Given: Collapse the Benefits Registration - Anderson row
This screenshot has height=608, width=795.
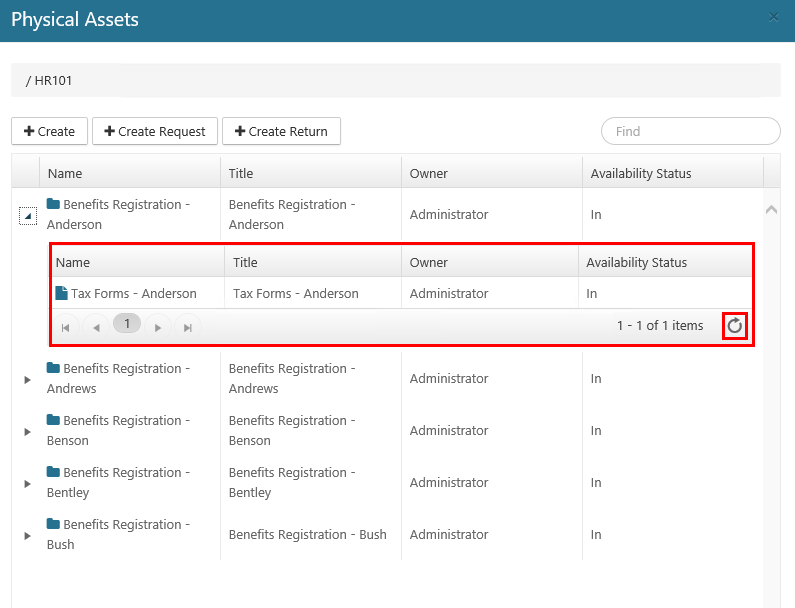Looking at the screenshot, I should click(28, 215).
